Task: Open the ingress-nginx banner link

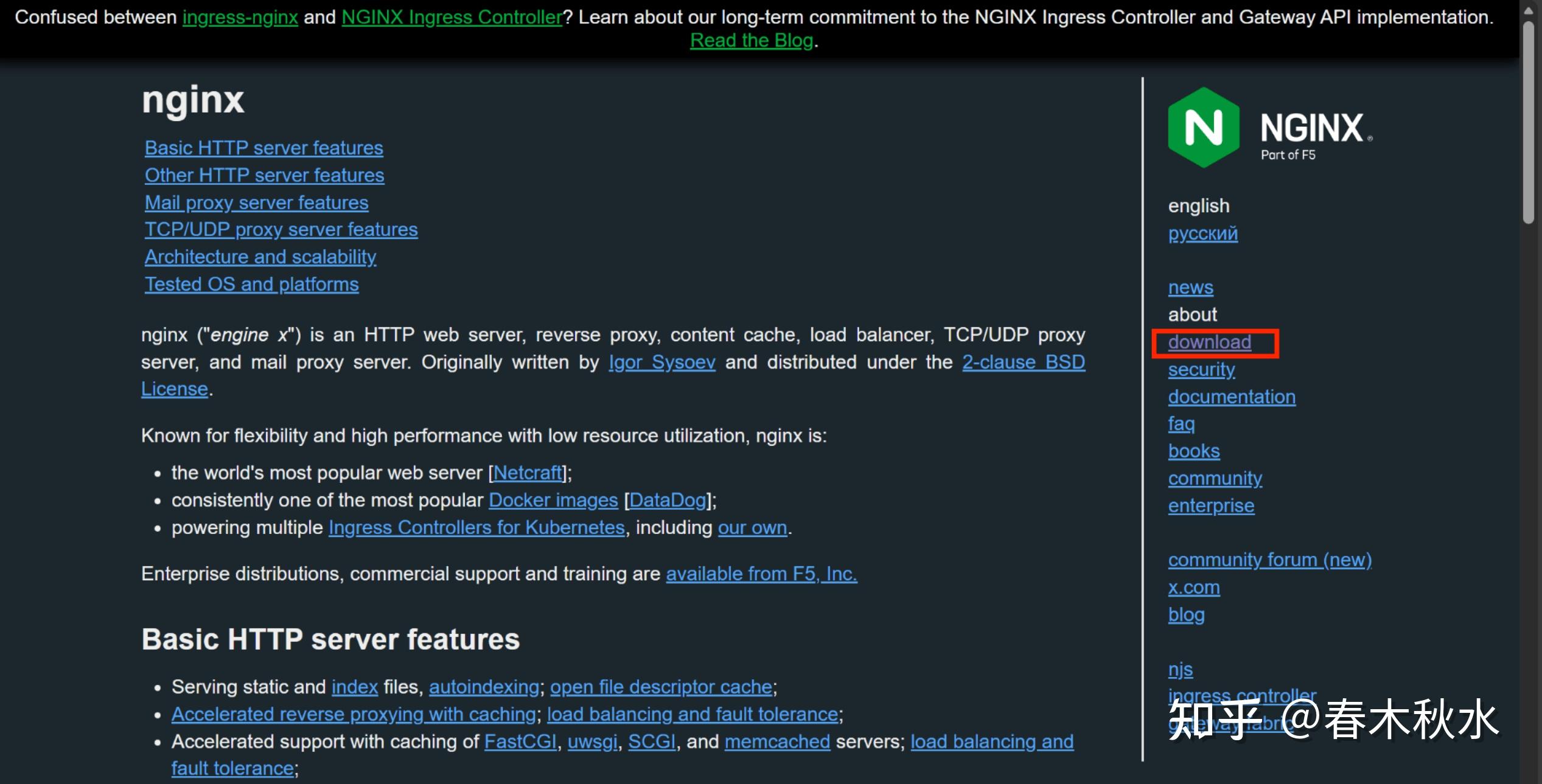Action: tap(240, 17)
